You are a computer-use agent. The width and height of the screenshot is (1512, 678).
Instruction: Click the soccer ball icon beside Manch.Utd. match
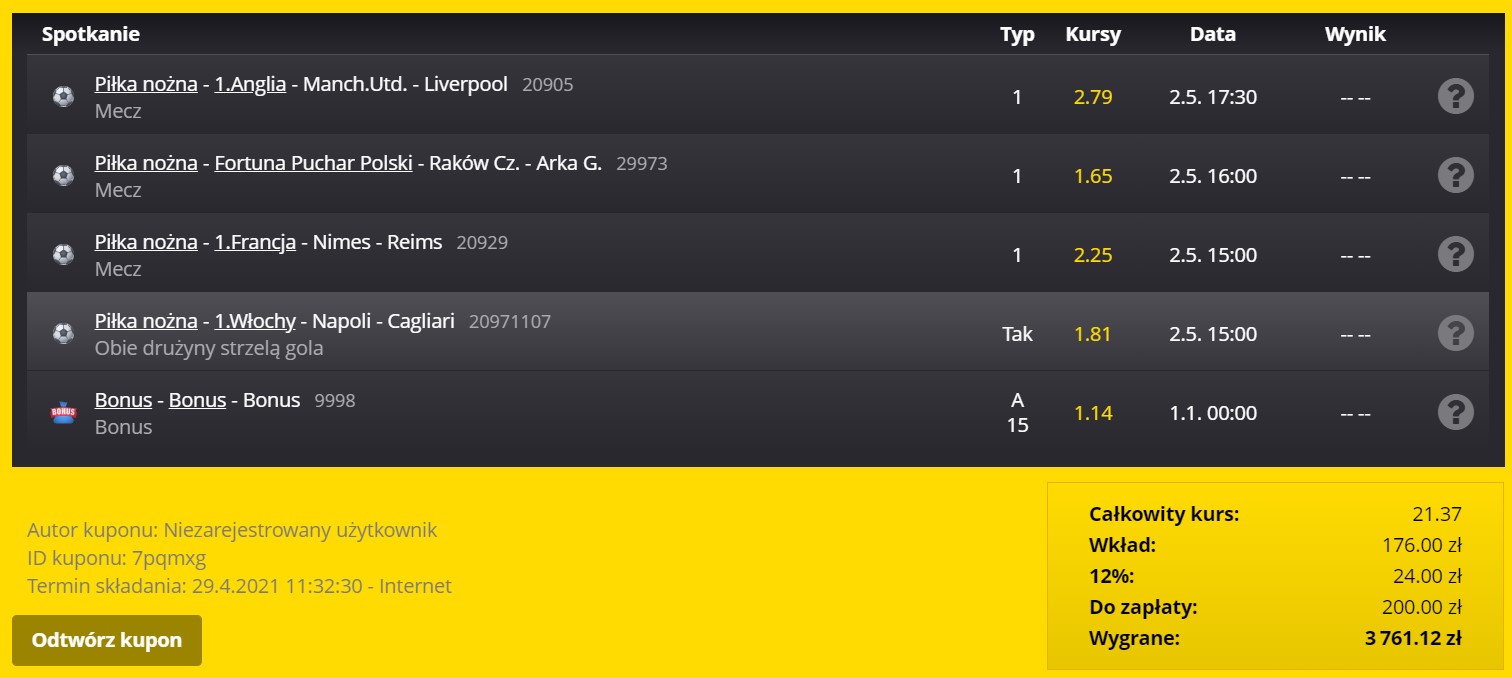pos(63,97)
